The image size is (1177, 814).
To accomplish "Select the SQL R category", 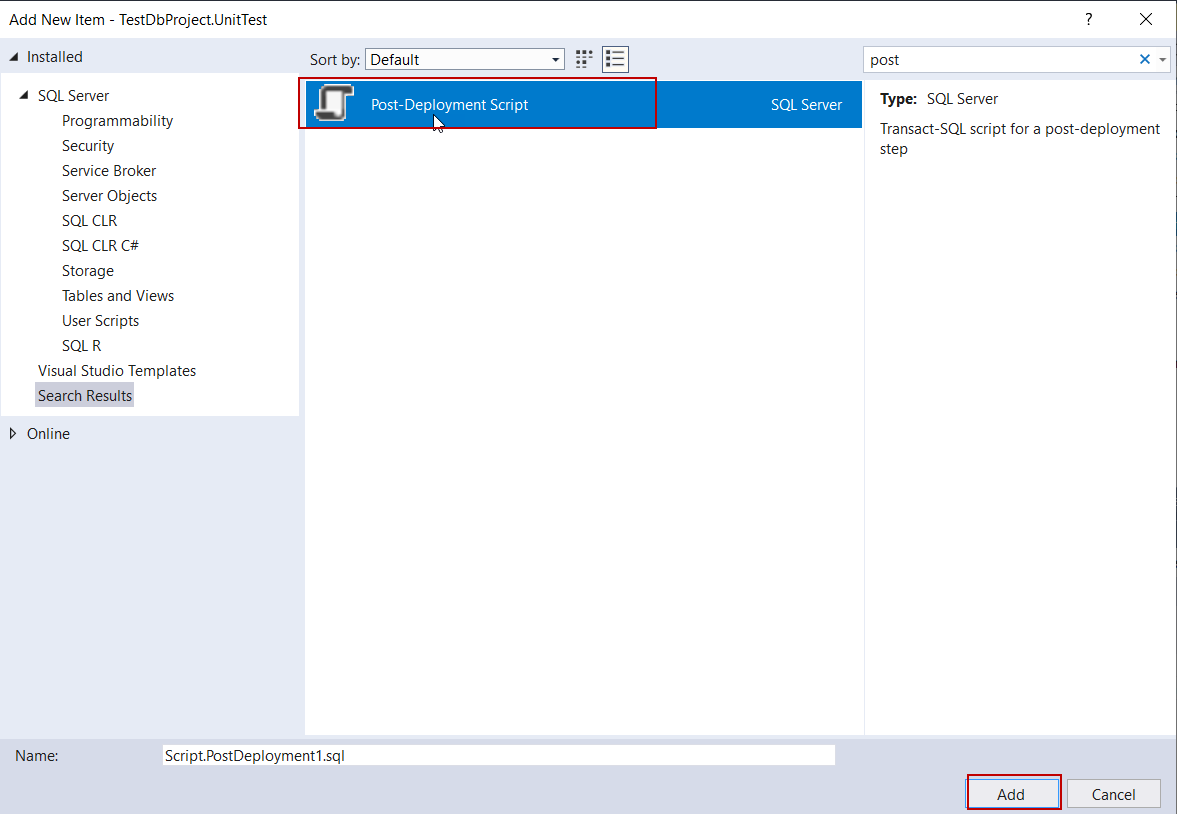I will [81, 345].
